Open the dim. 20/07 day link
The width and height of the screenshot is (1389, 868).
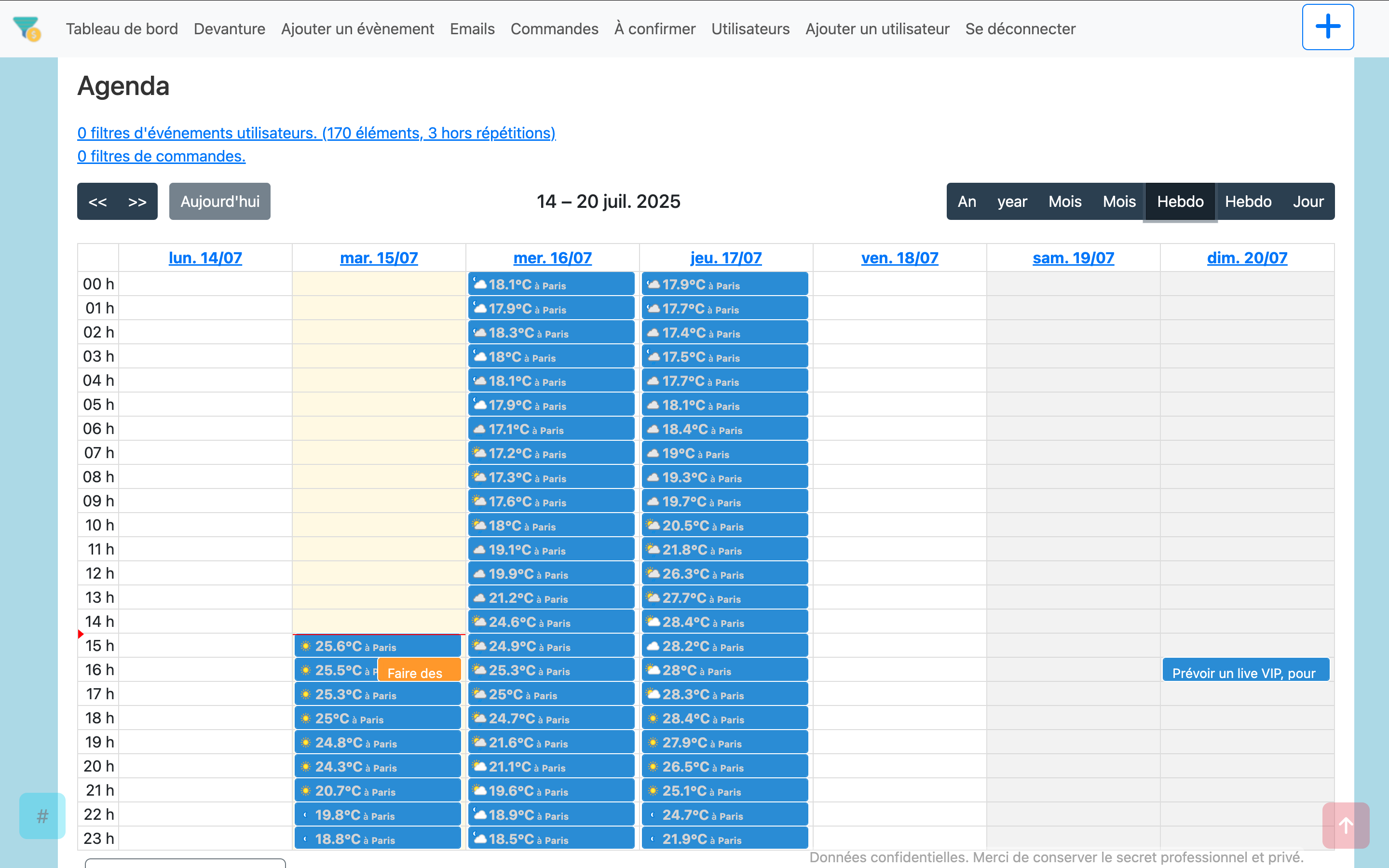[x=1247, y=258]
